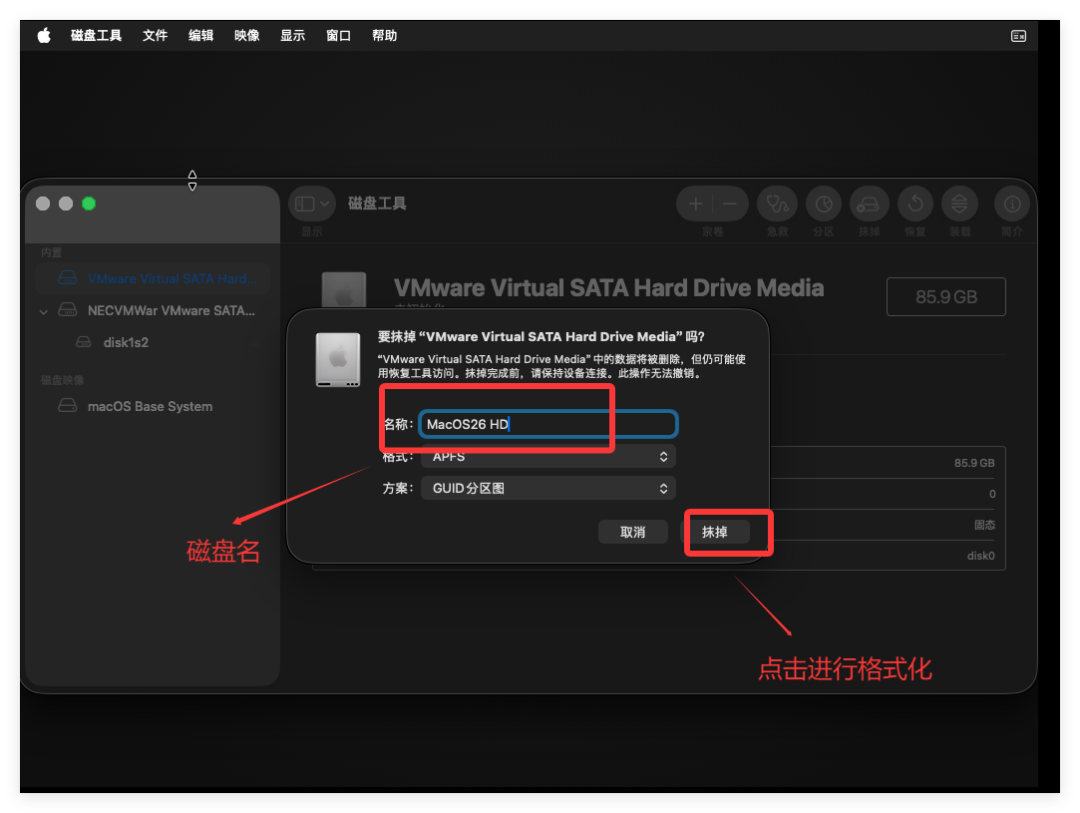Click the 抹掉 button in the dialog
The image size is (1080, 813).
point(715,532)
